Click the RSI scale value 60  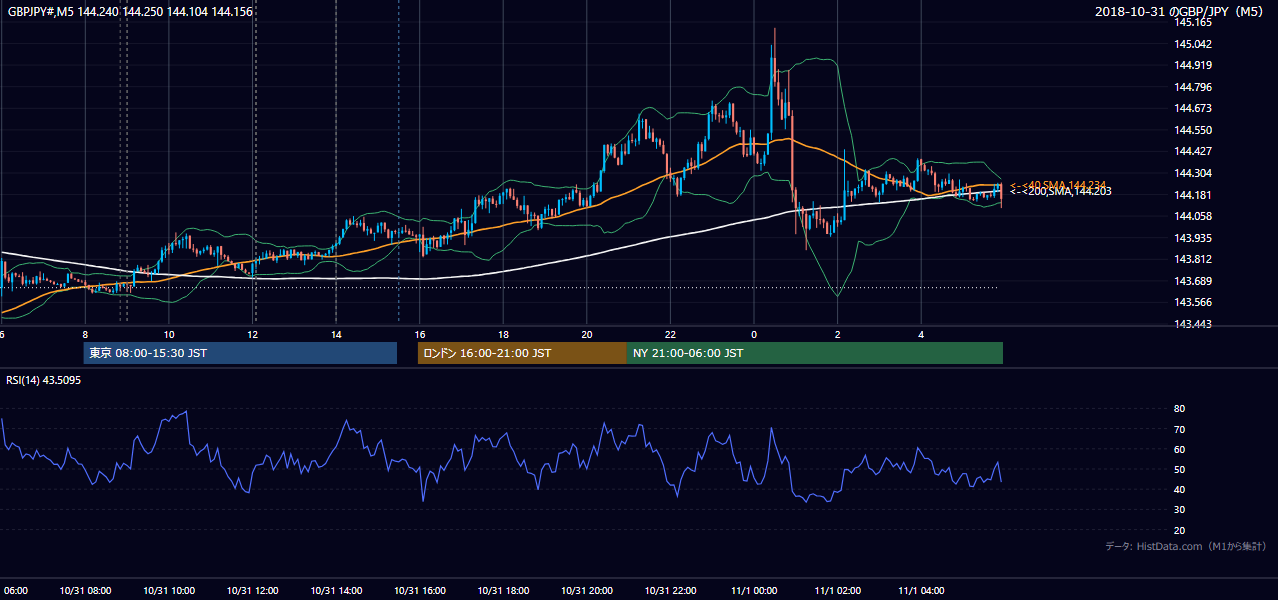1180,449
